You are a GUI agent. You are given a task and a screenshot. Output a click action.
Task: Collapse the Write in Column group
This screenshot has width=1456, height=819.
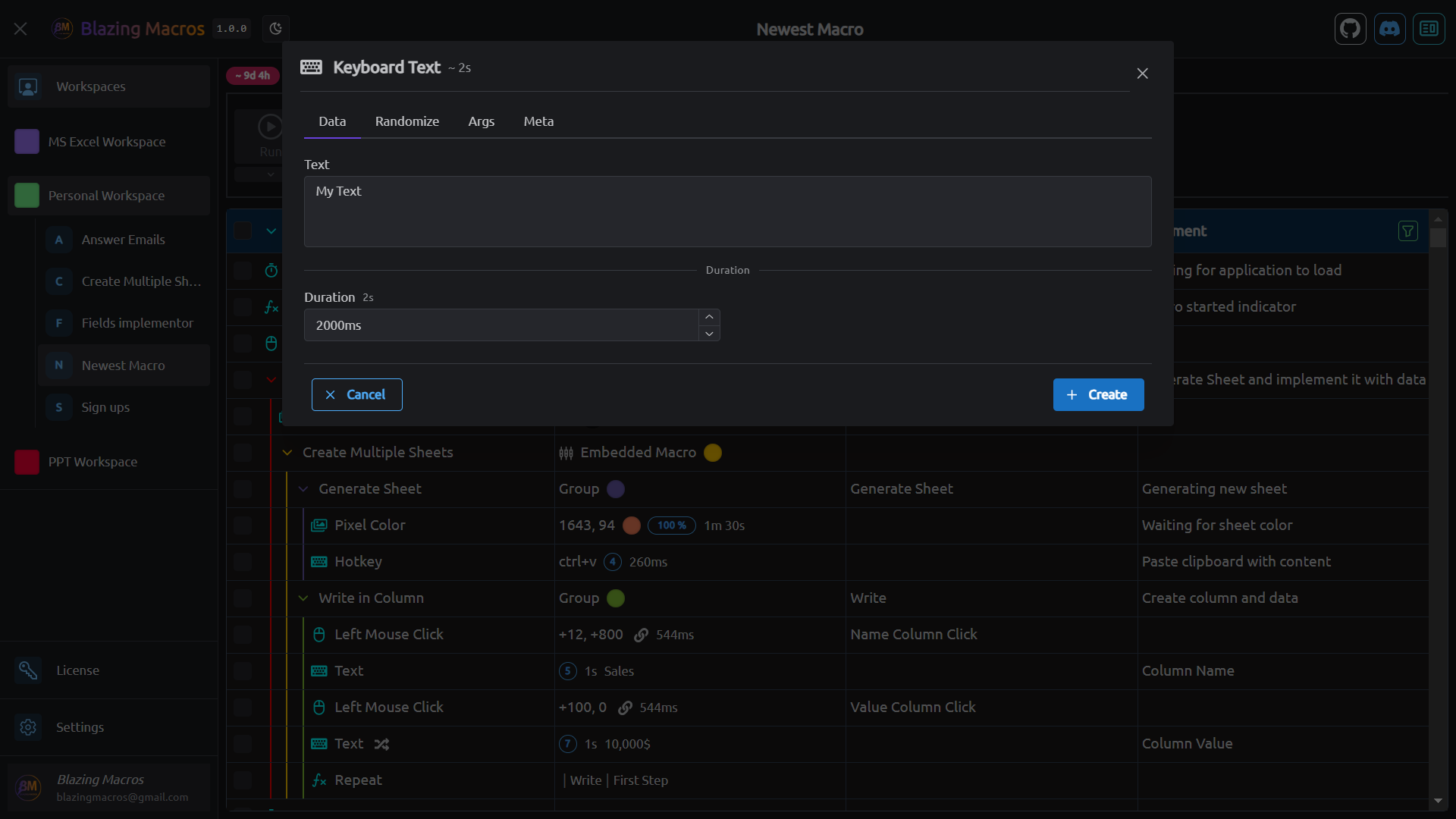pyautogui.click(x=303, y=598)
